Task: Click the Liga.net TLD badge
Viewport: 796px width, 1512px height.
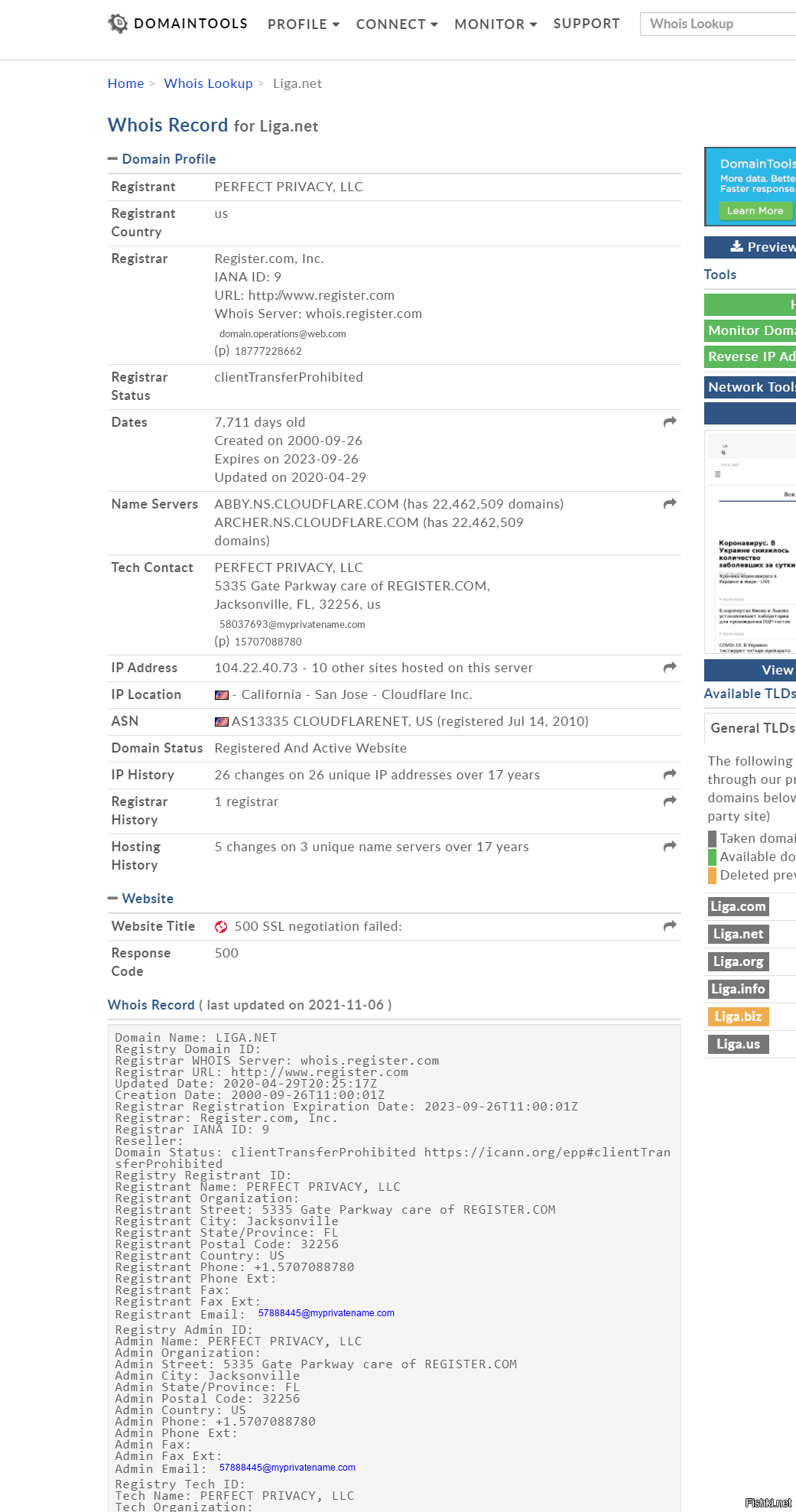Action: (738, 934)
